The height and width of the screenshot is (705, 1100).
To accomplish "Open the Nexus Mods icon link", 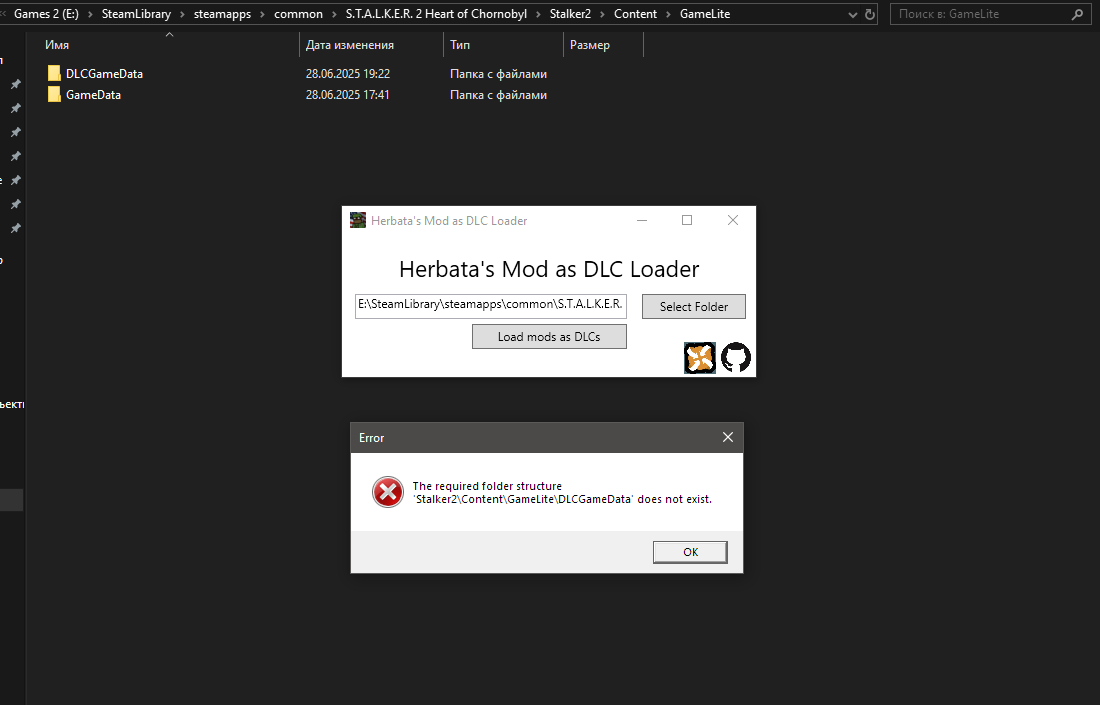I will 699,358.
